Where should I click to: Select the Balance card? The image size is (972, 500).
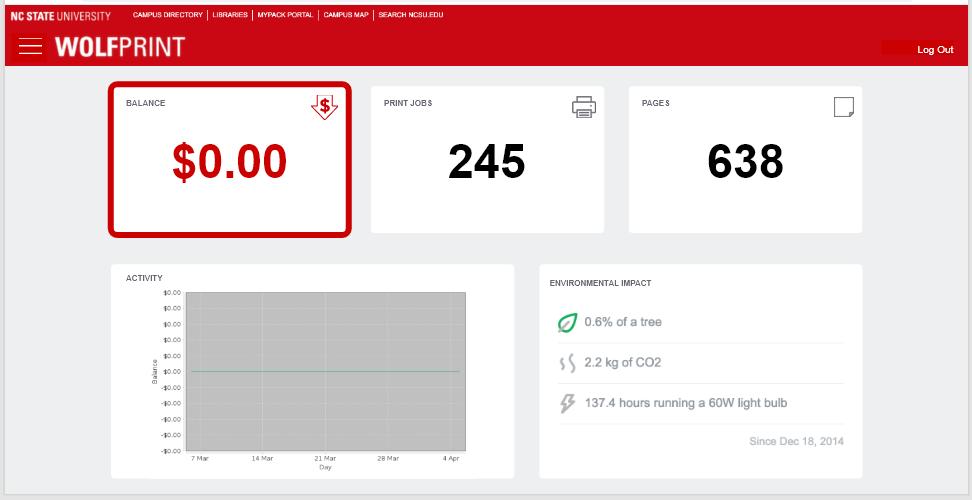pyautogui.click(x=230, y=159)
